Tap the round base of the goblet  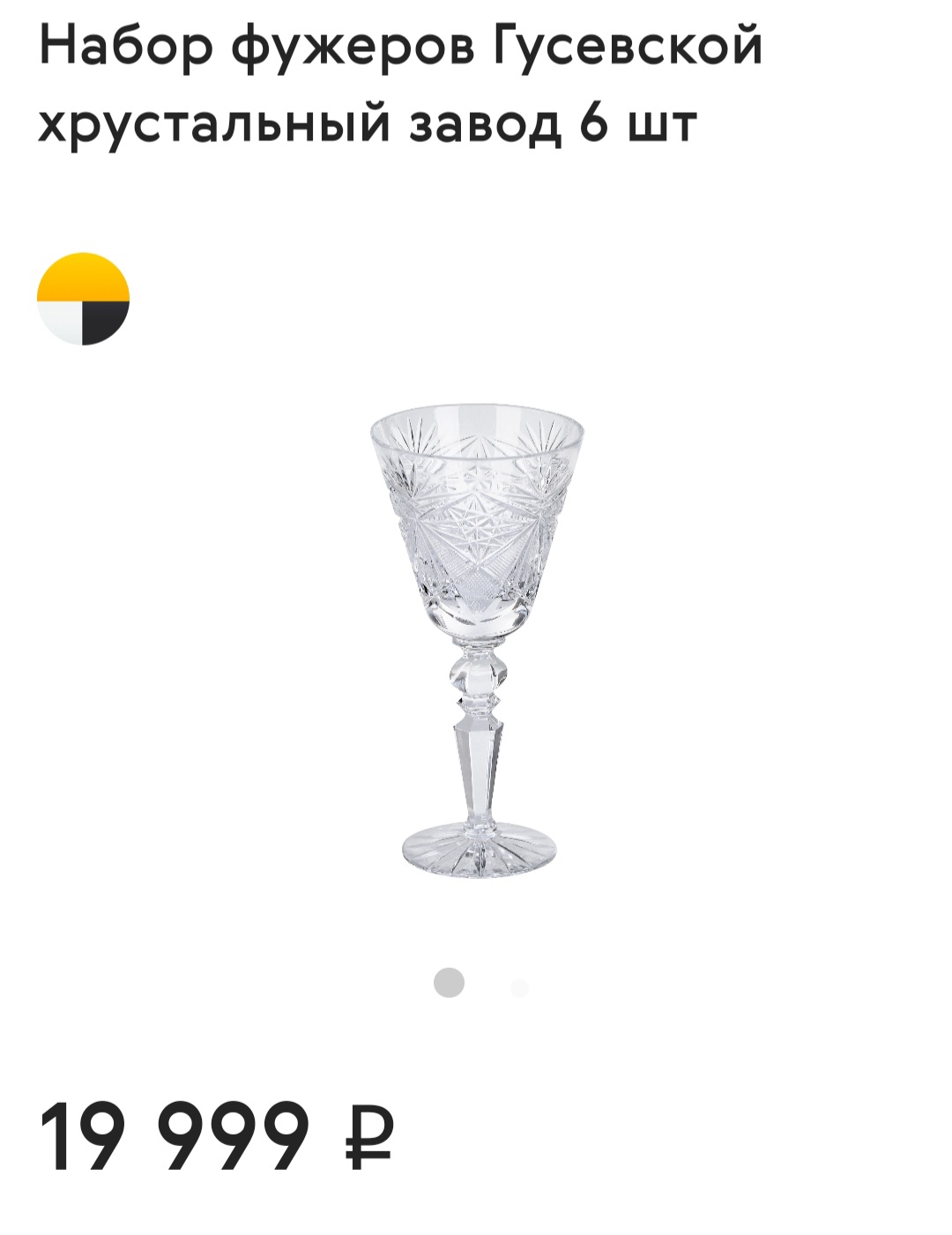[479, 851]
